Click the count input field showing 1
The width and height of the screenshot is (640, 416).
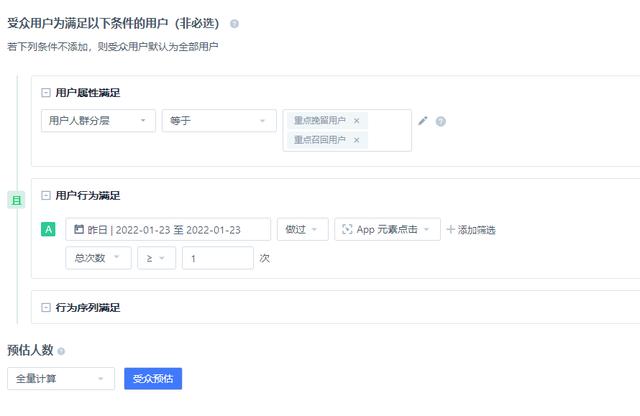217,258
